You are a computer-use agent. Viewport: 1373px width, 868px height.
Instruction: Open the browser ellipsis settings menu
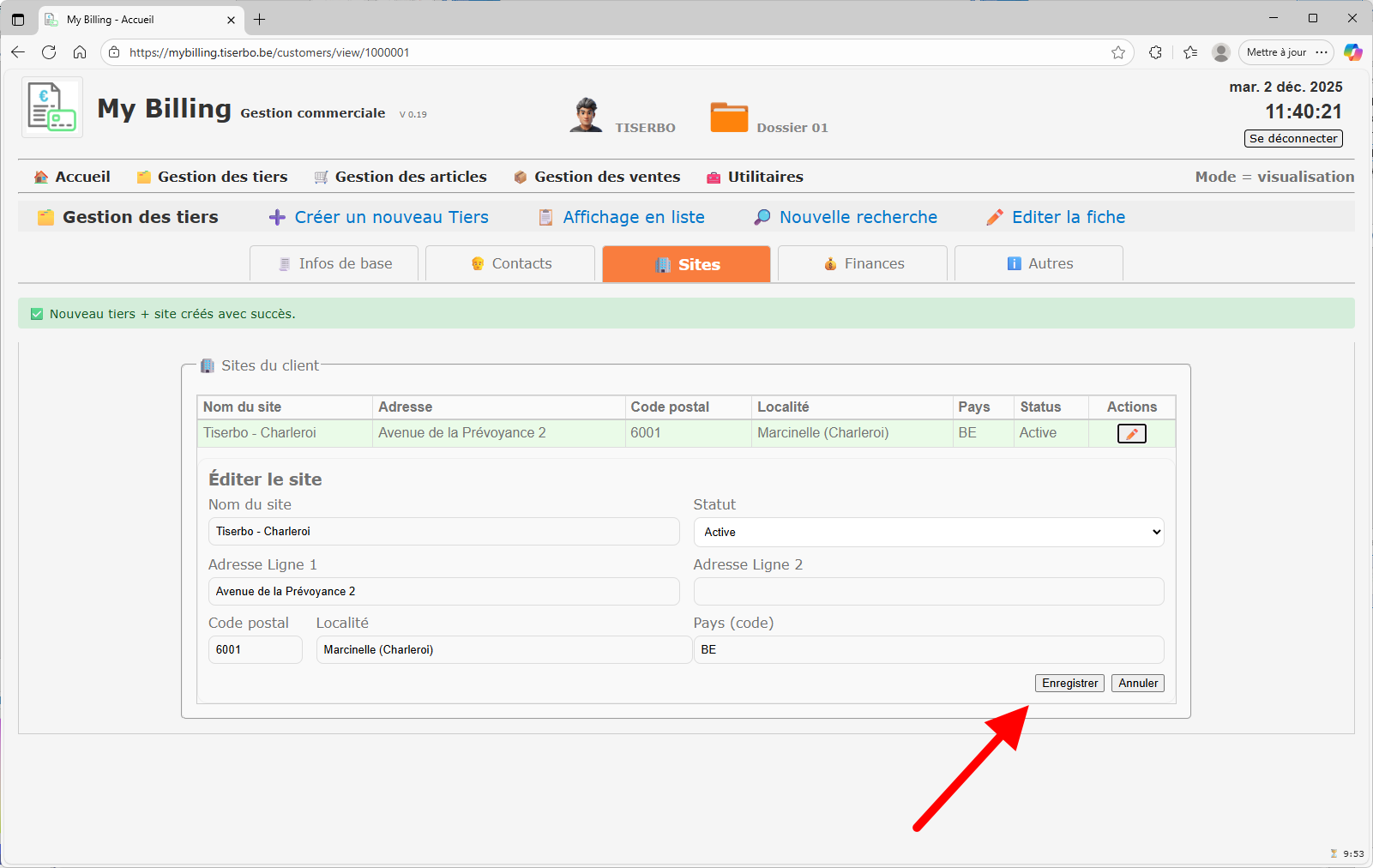[1321, 52]
